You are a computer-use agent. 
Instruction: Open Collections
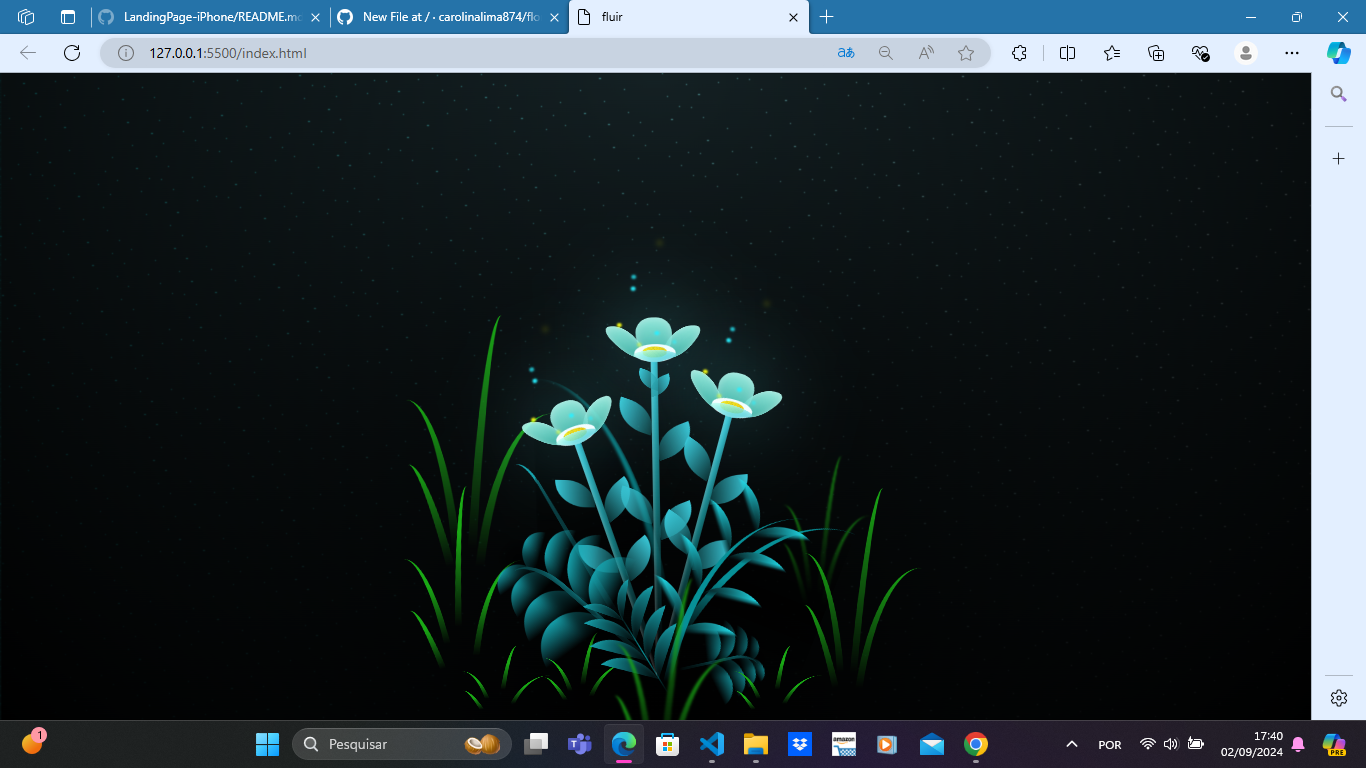pos(1111,53)
